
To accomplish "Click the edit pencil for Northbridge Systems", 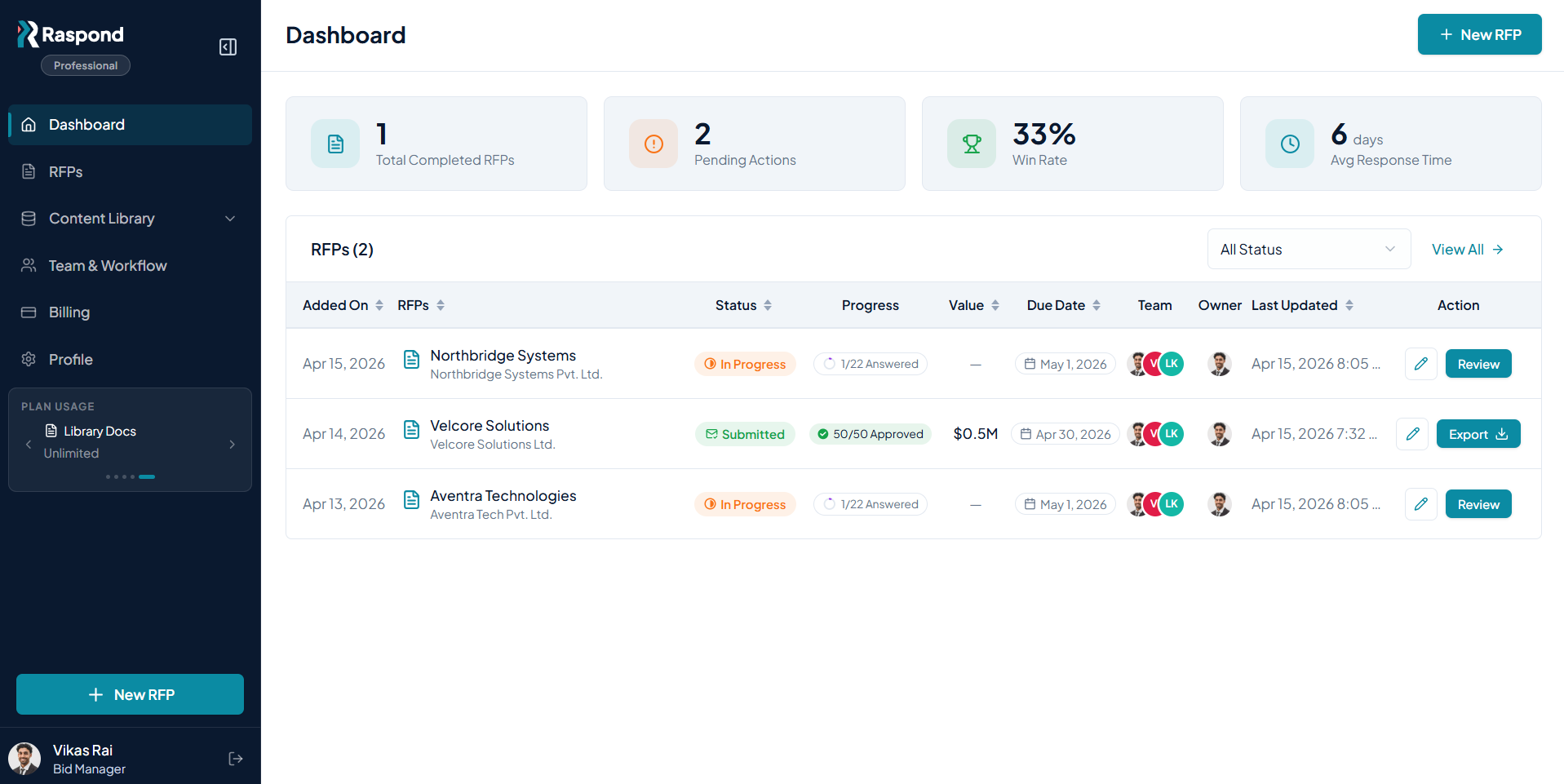I will point(1420,364).
